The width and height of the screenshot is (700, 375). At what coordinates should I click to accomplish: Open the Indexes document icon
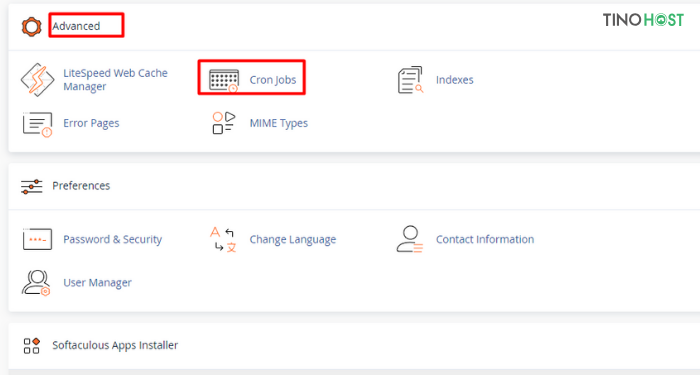coord(410,80)
